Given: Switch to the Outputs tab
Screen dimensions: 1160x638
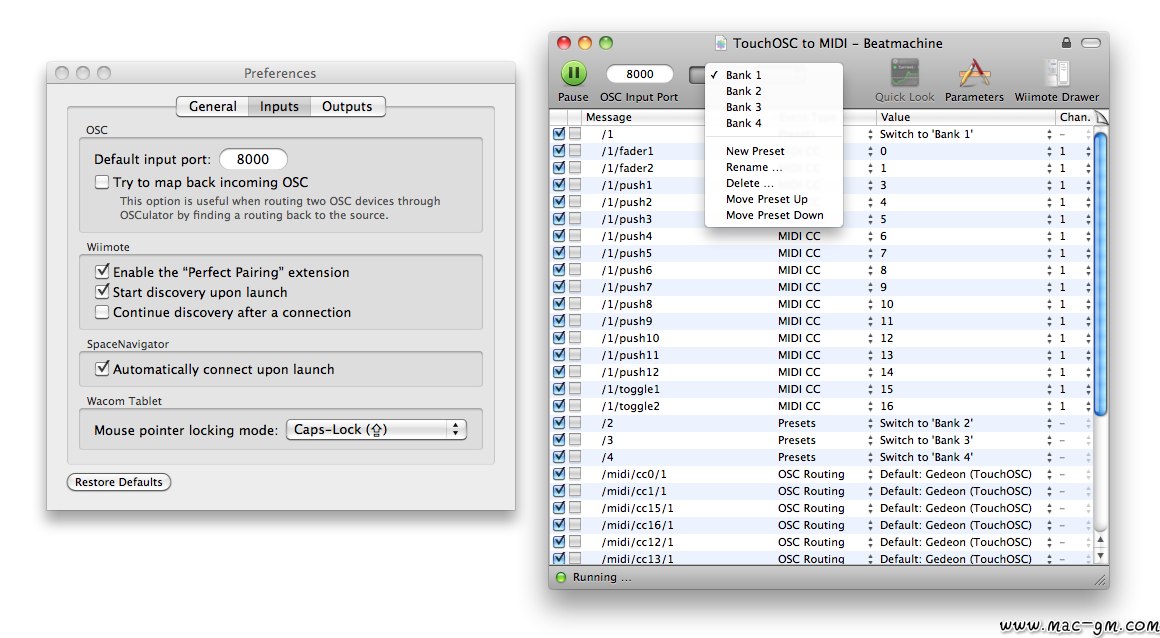Looking at the screenshot, I should coord(347,107).
